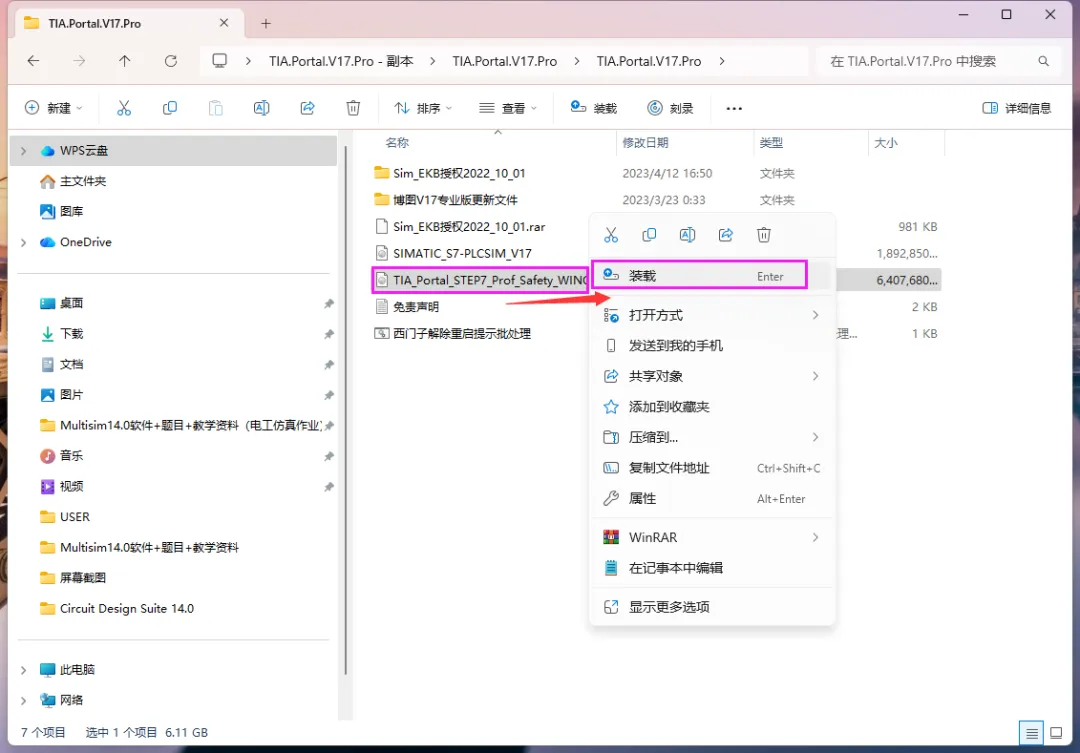The width and height of the screenshot is (1080, 753).
Task: Choose 添加到收藏夹 in the context menu
Action: pos(713,406)
